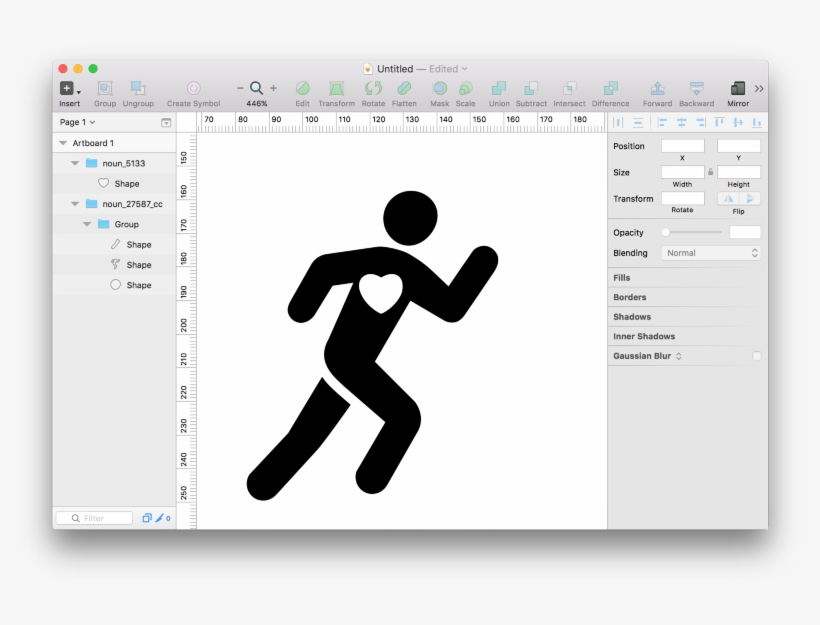Click the Flatten tool icon
This screenshot has height=625, width=820.
coord(404,88)
